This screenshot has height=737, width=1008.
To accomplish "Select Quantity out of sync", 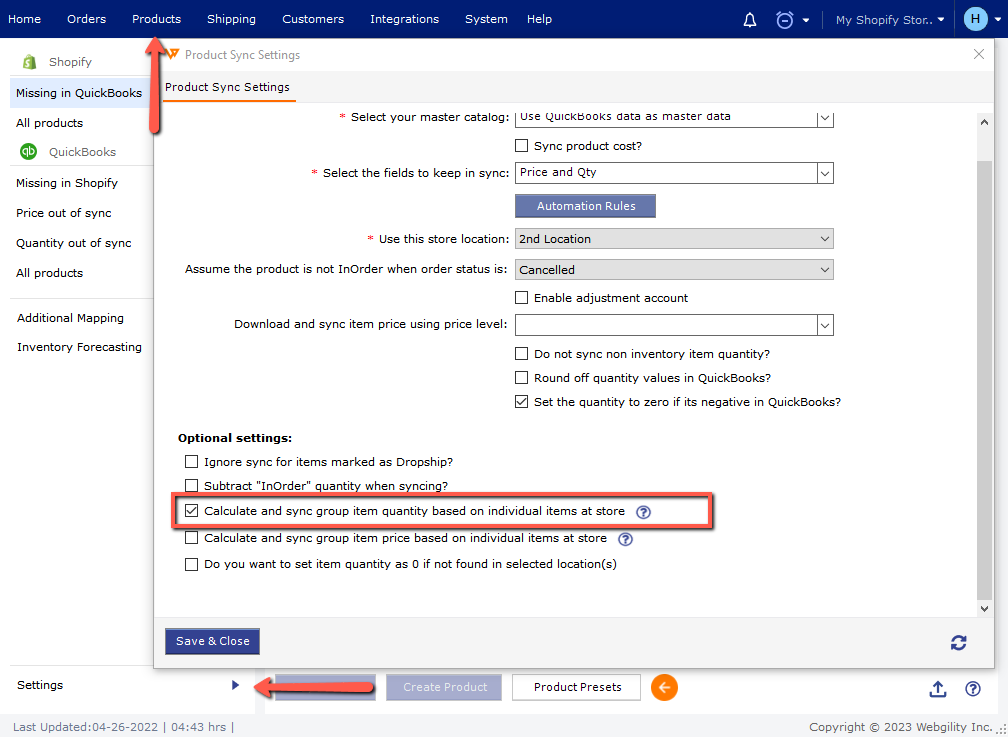I will point(73,243).
